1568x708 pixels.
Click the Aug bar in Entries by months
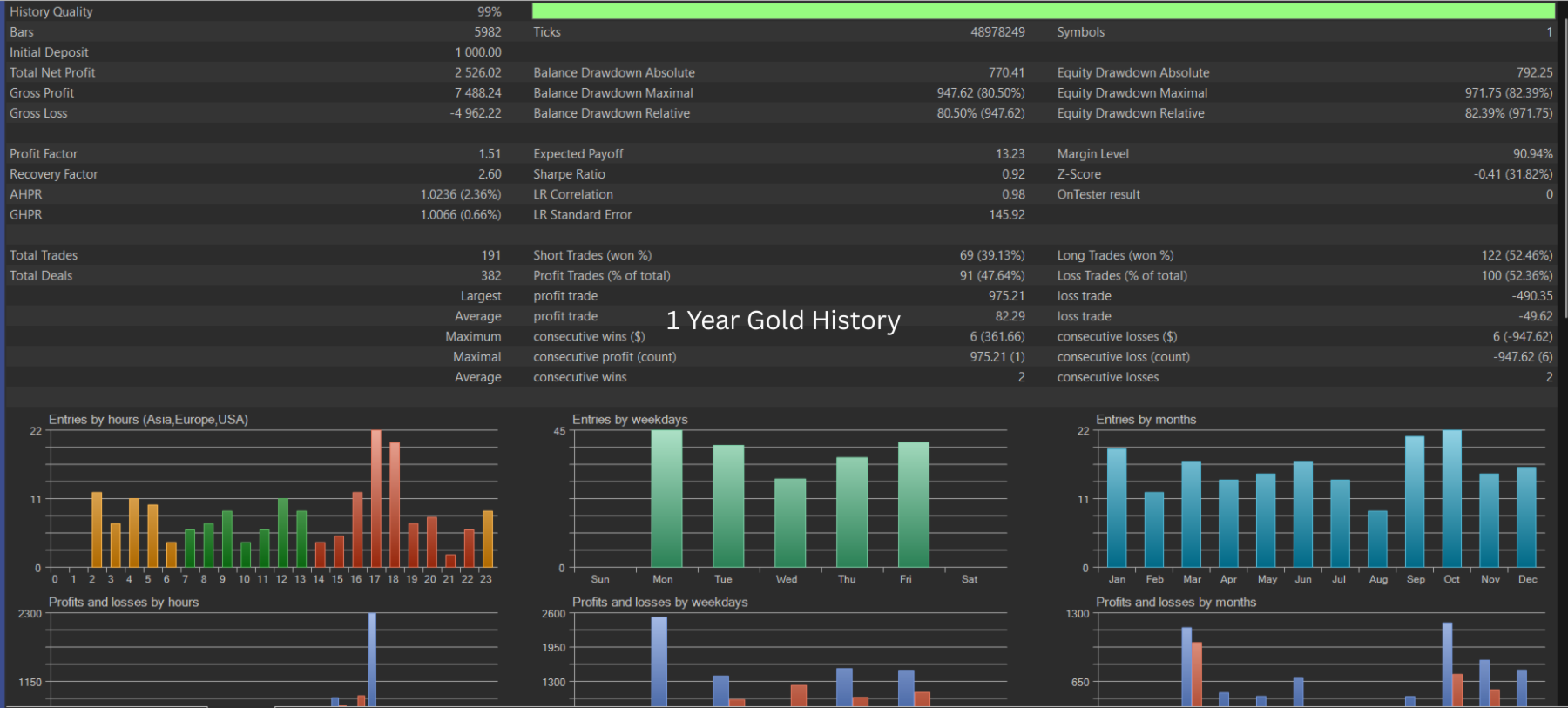[1377, 539]
